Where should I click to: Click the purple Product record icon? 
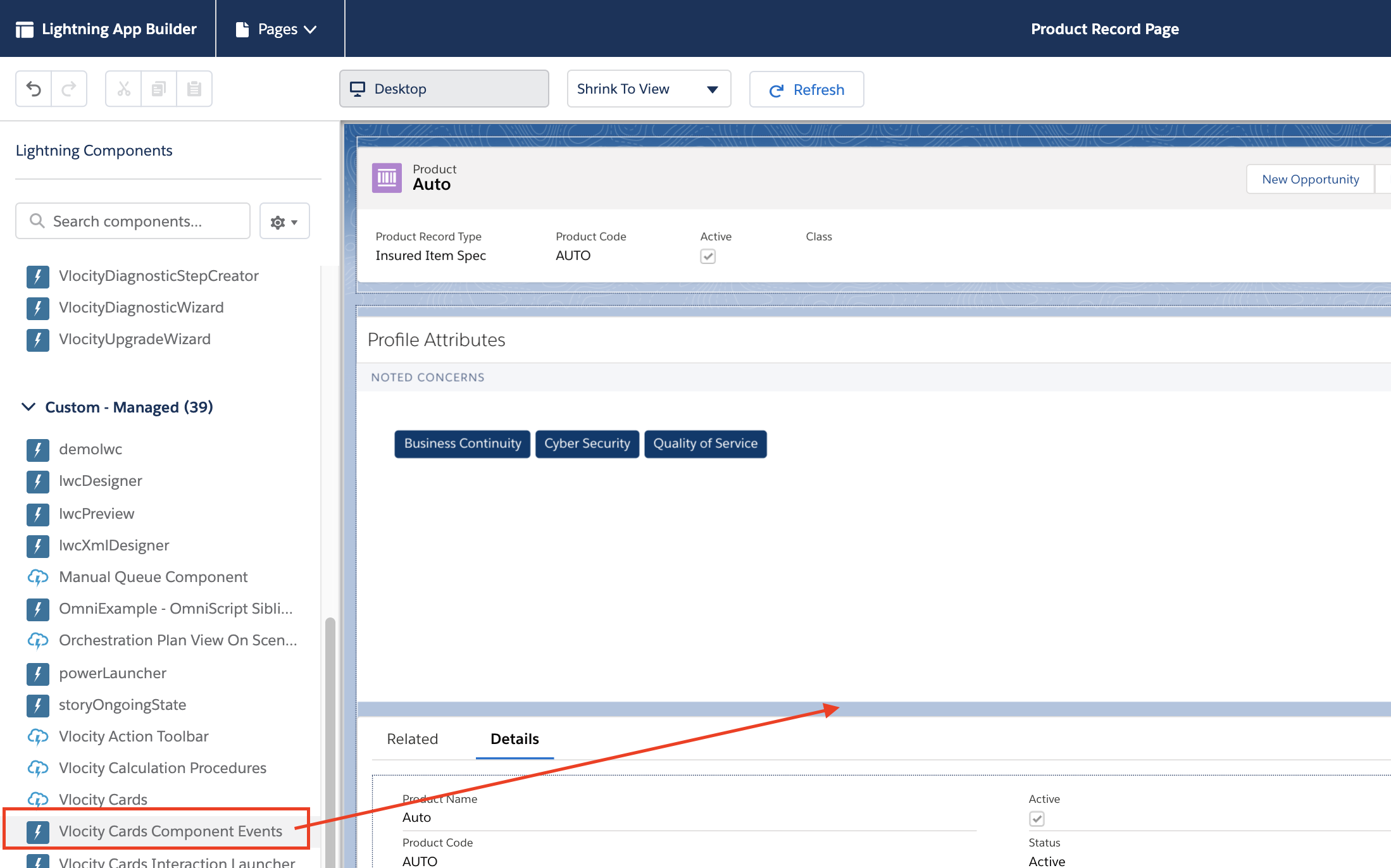point(387,178)
